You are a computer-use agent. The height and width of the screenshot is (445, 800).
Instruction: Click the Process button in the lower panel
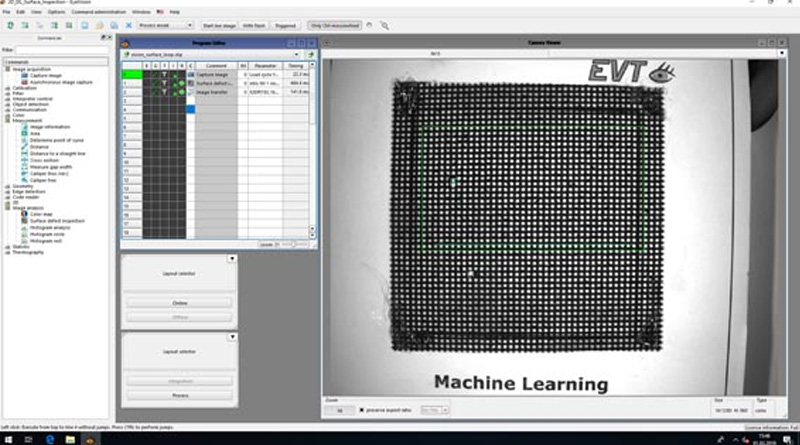[179, 395]
